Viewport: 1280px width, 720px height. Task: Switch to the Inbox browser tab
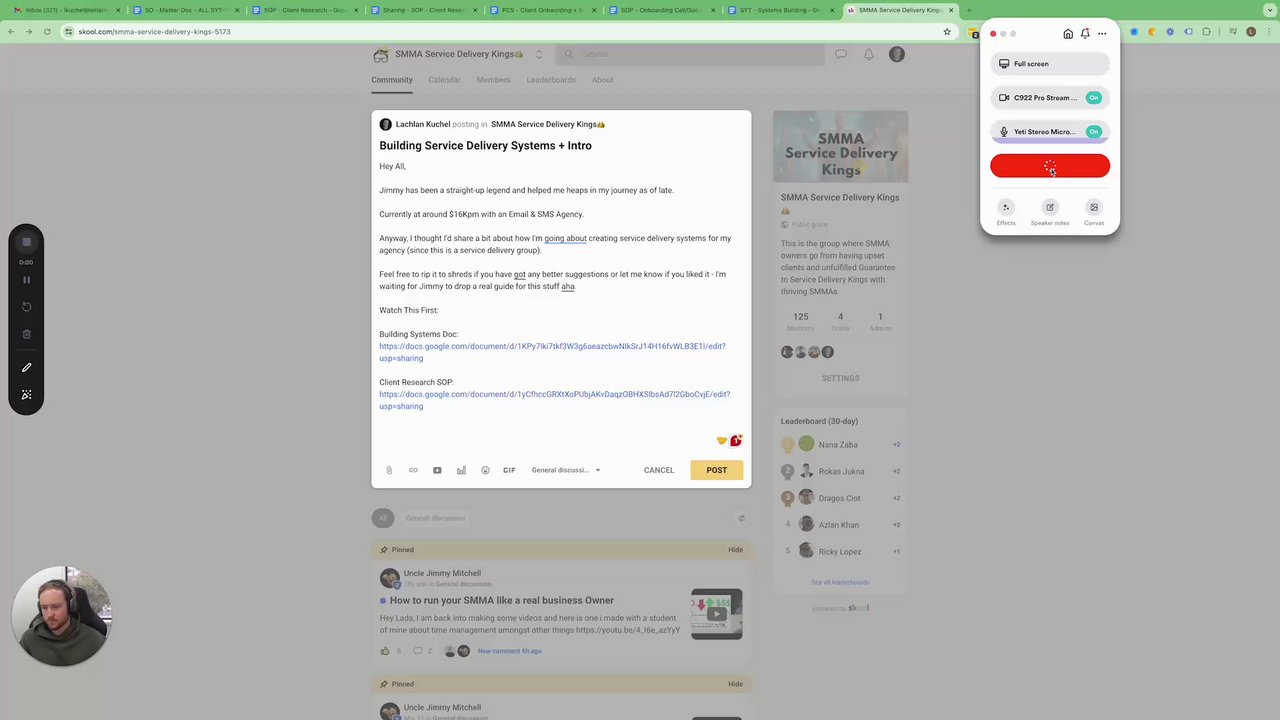(x=65, y=10)
